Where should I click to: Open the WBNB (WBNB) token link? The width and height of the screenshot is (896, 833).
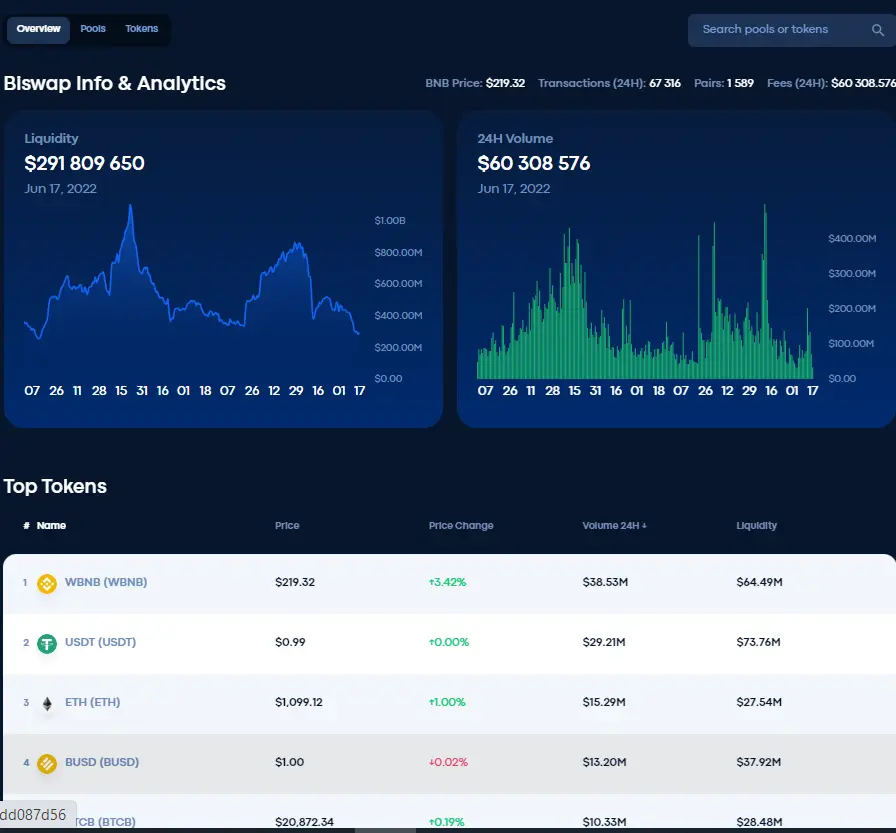pos(106,582)
